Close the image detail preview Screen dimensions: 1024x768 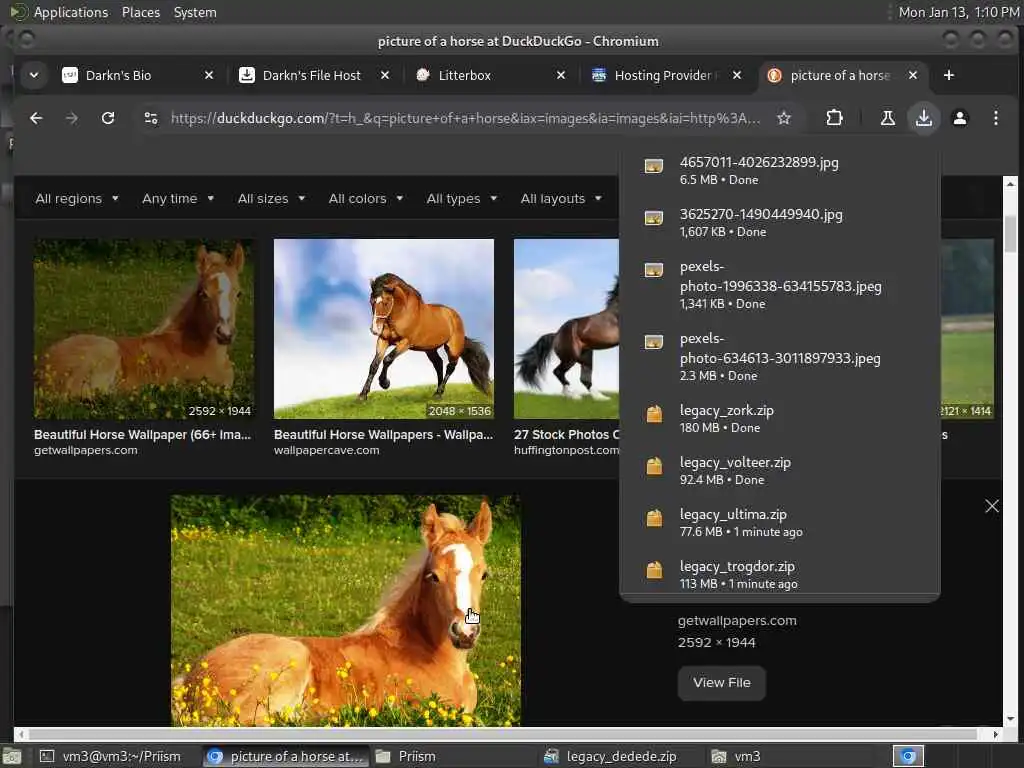pos(991,506)
